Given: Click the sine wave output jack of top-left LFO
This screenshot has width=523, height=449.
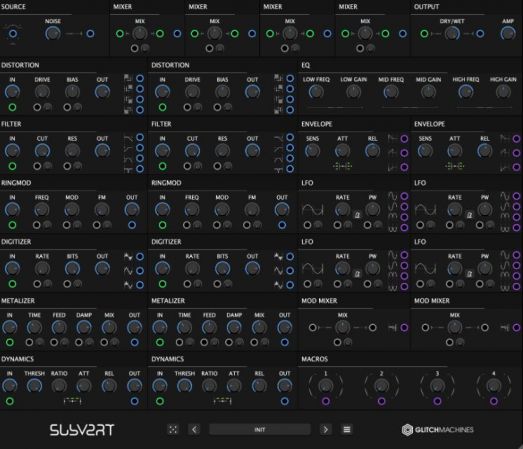Looking at the screenshot, I should (x=404, y=196).
